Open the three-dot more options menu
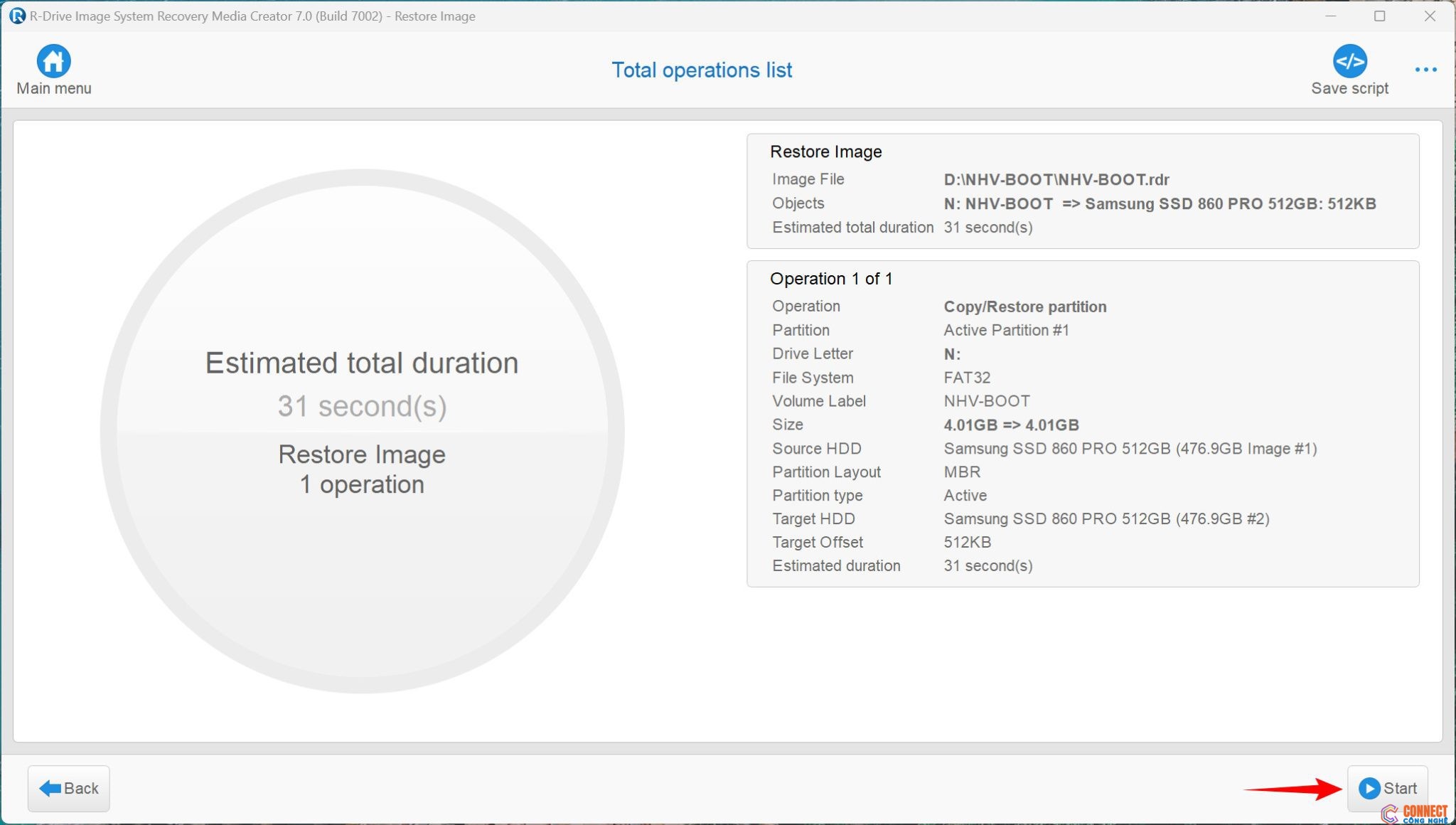The image size is (1456, 825). click(1425, 70)
